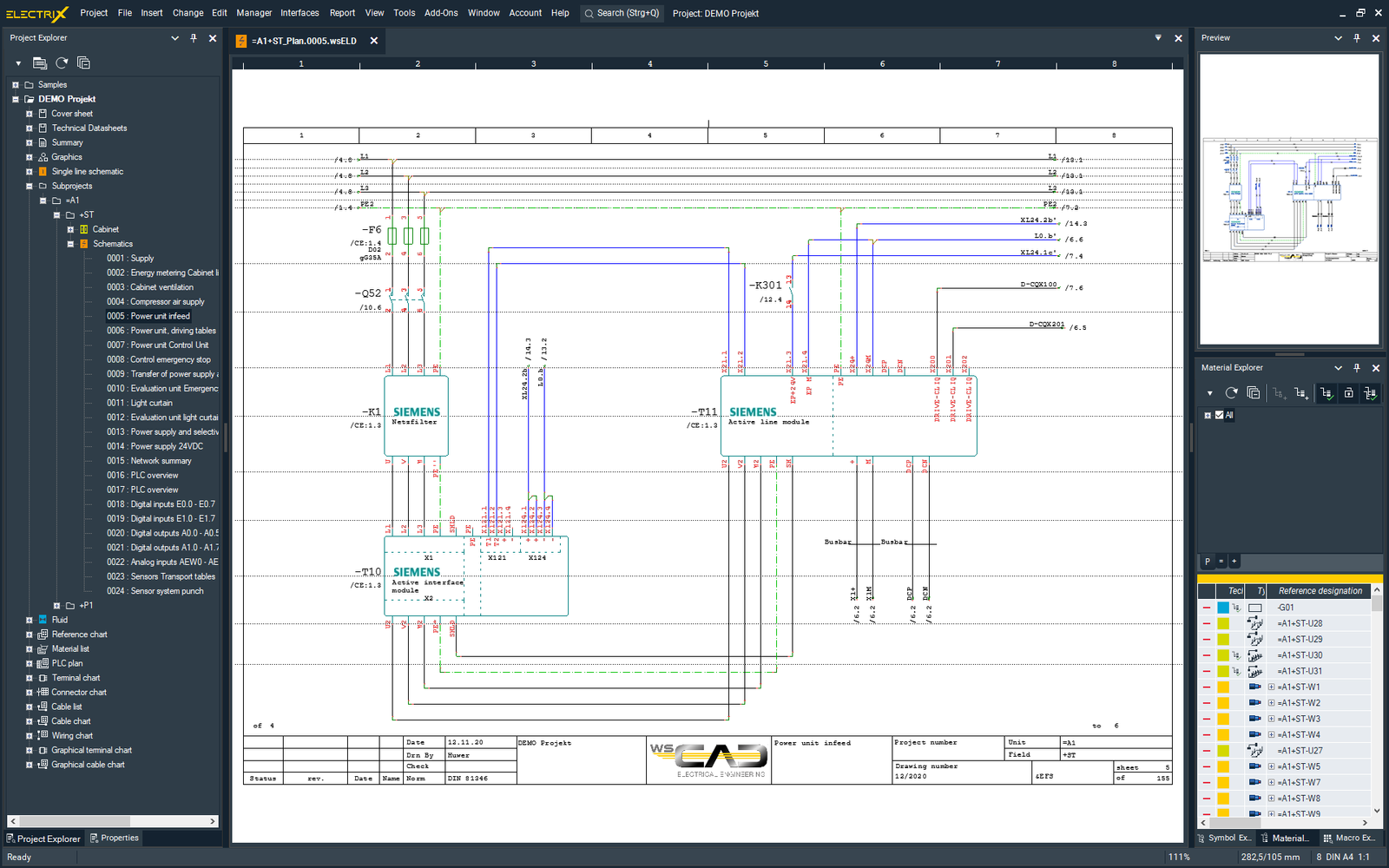Collapse all nodes in Project Explorer

click(x=83, y=62)
